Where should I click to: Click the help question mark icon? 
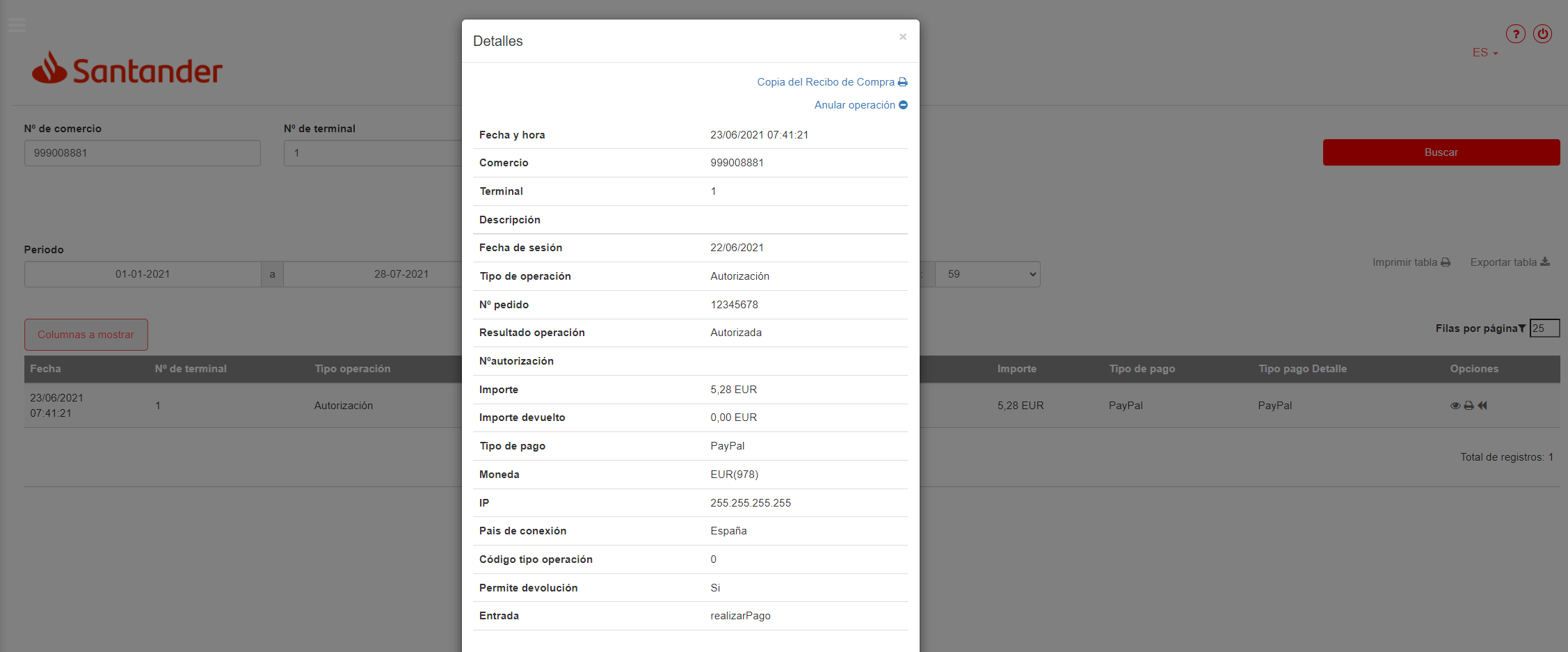pyautogui.click(x=1515, y=34)
